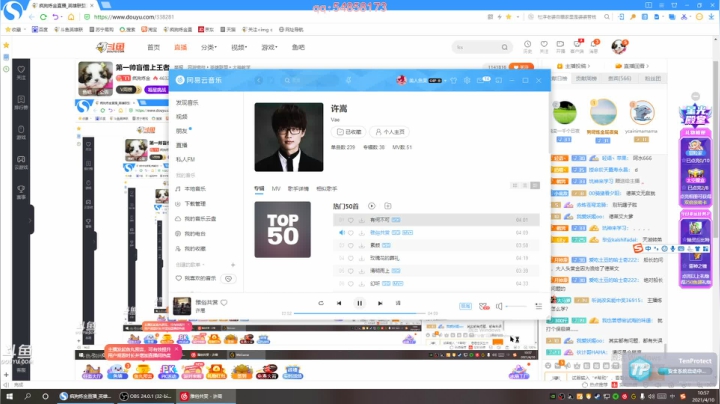
Task: Go to the browser home page
Action: [x=71, y=17]
